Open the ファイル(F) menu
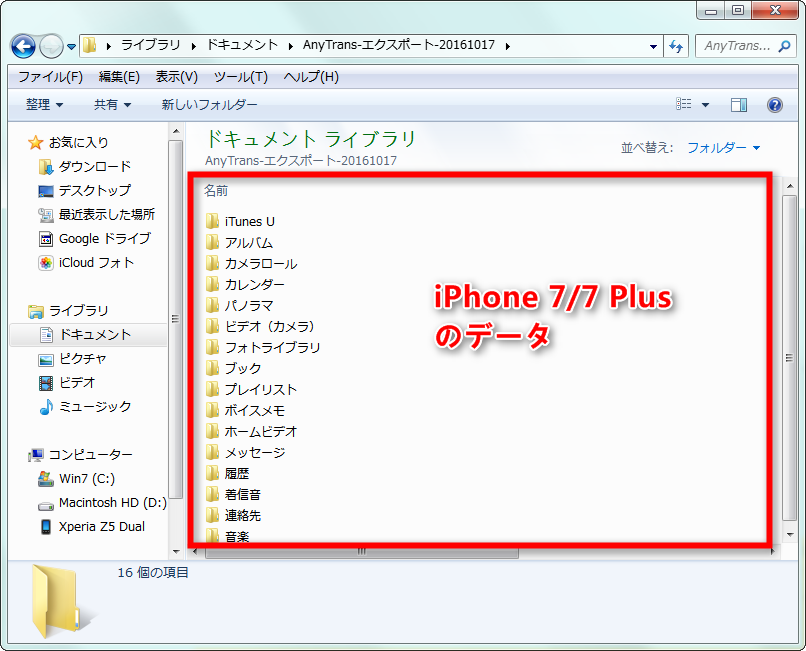 [50, 77]
